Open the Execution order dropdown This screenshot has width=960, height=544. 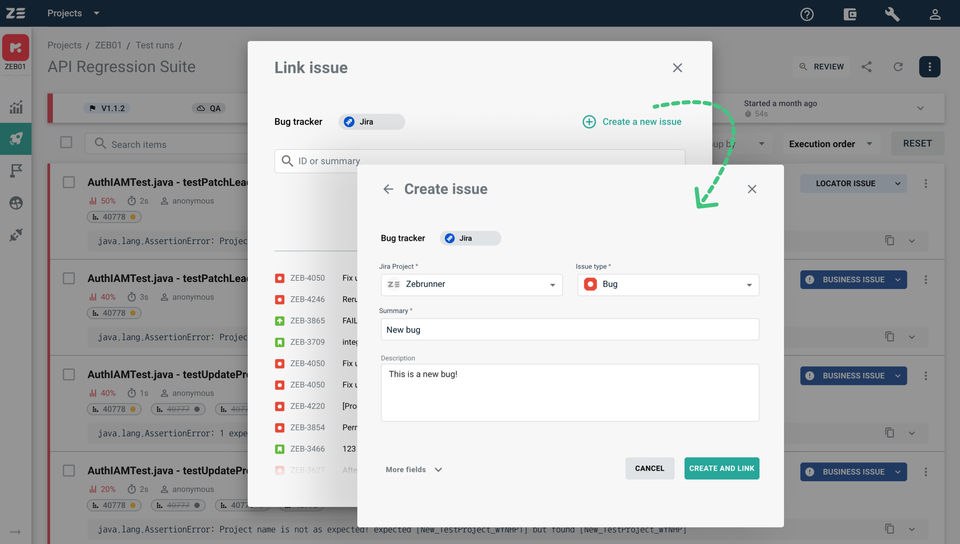(830, 144)
